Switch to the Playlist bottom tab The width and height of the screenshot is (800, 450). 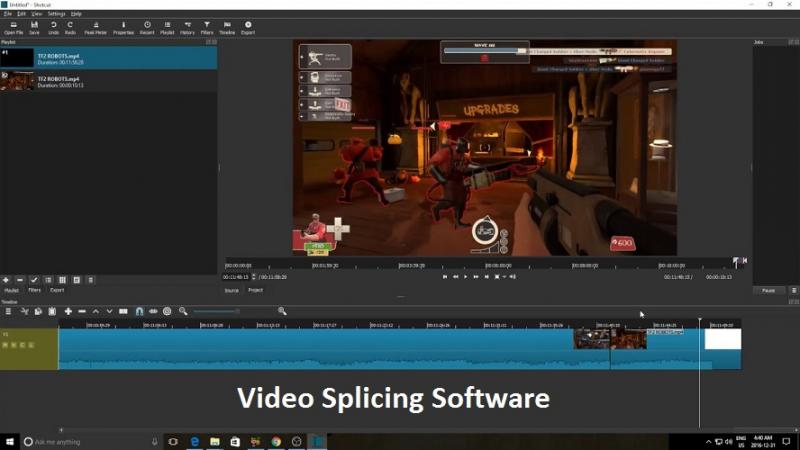point(11,290)
